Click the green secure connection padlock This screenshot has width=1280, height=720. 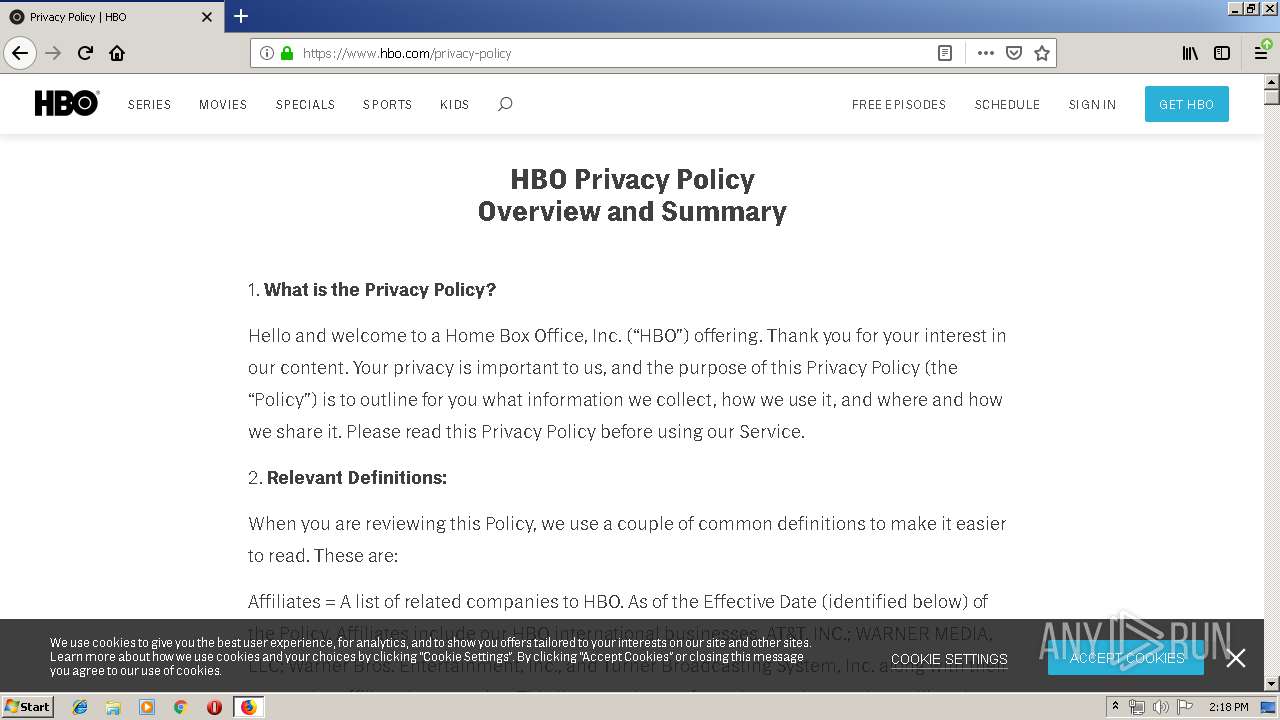[287, 53]
